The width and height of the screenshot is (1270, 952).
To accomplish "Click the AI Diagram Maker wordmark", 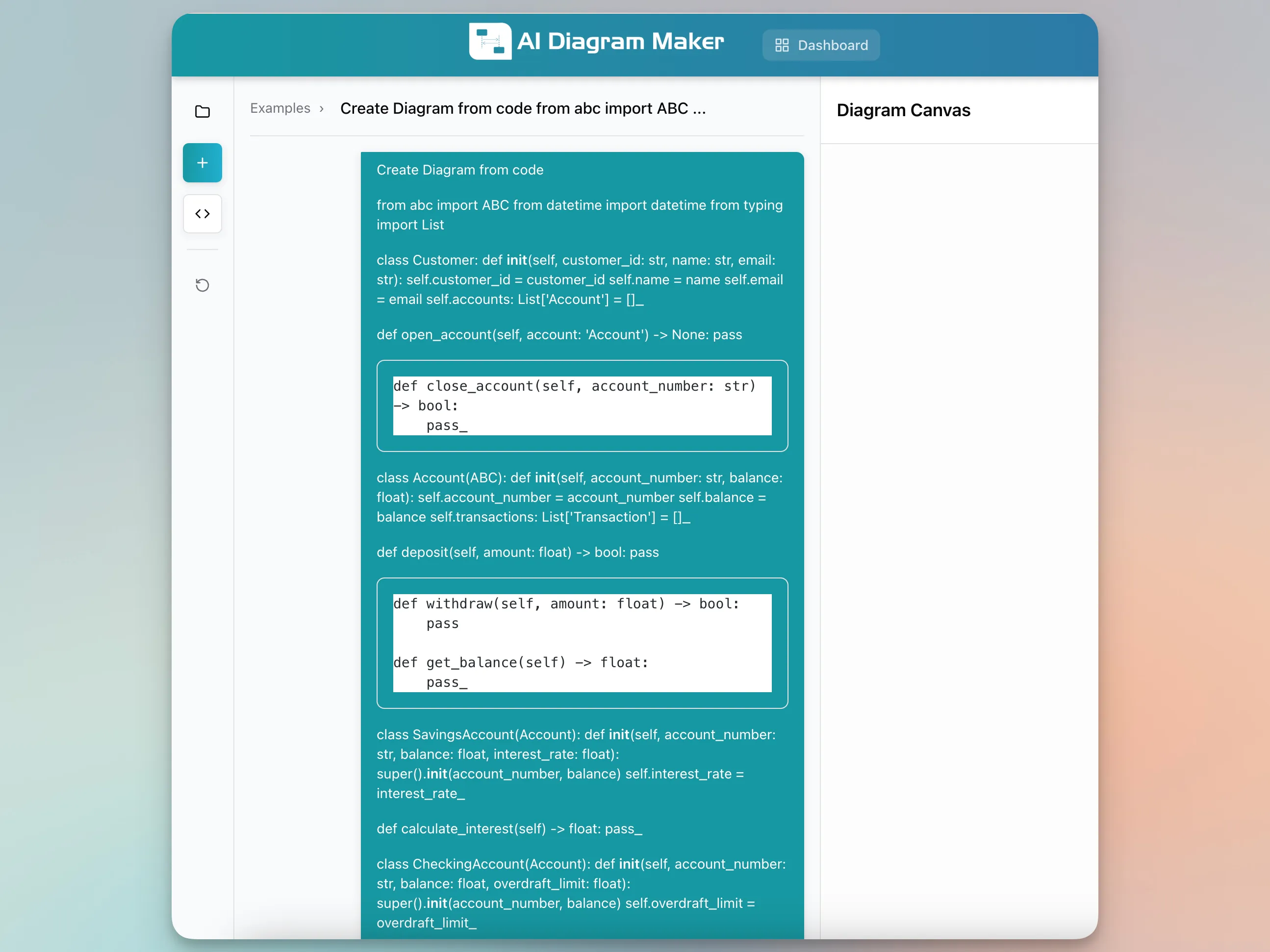I will coord(622,41).
